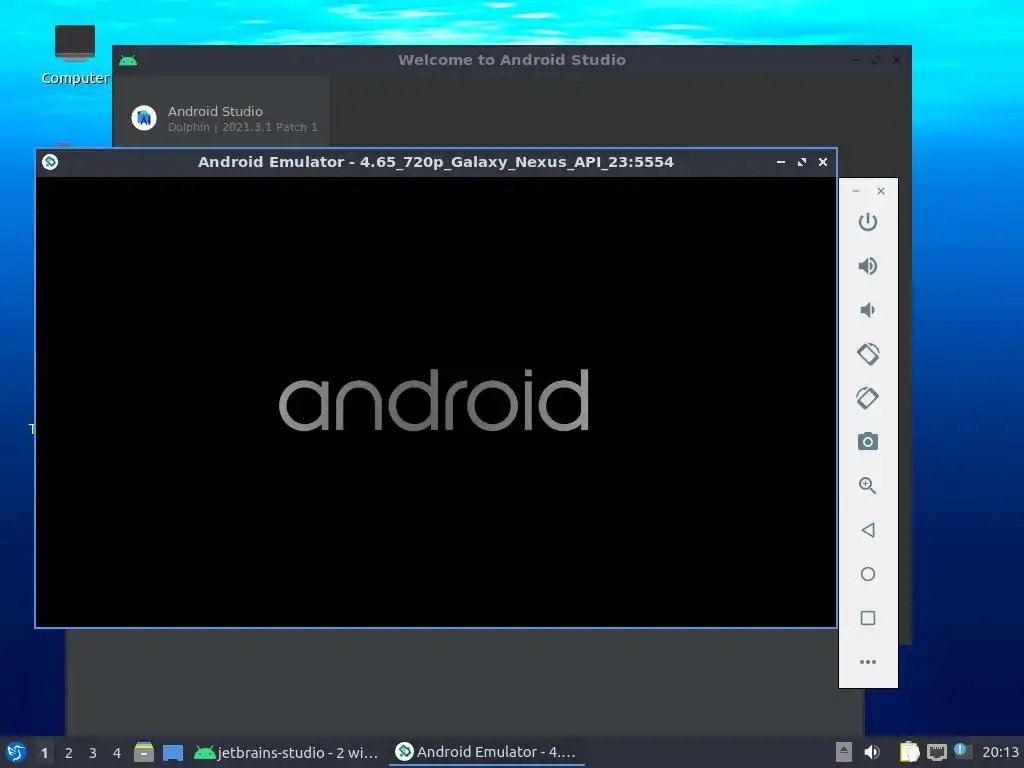The image size is (1024, 768).
Task: Click the emulator power button
Action: coord(867,222)
